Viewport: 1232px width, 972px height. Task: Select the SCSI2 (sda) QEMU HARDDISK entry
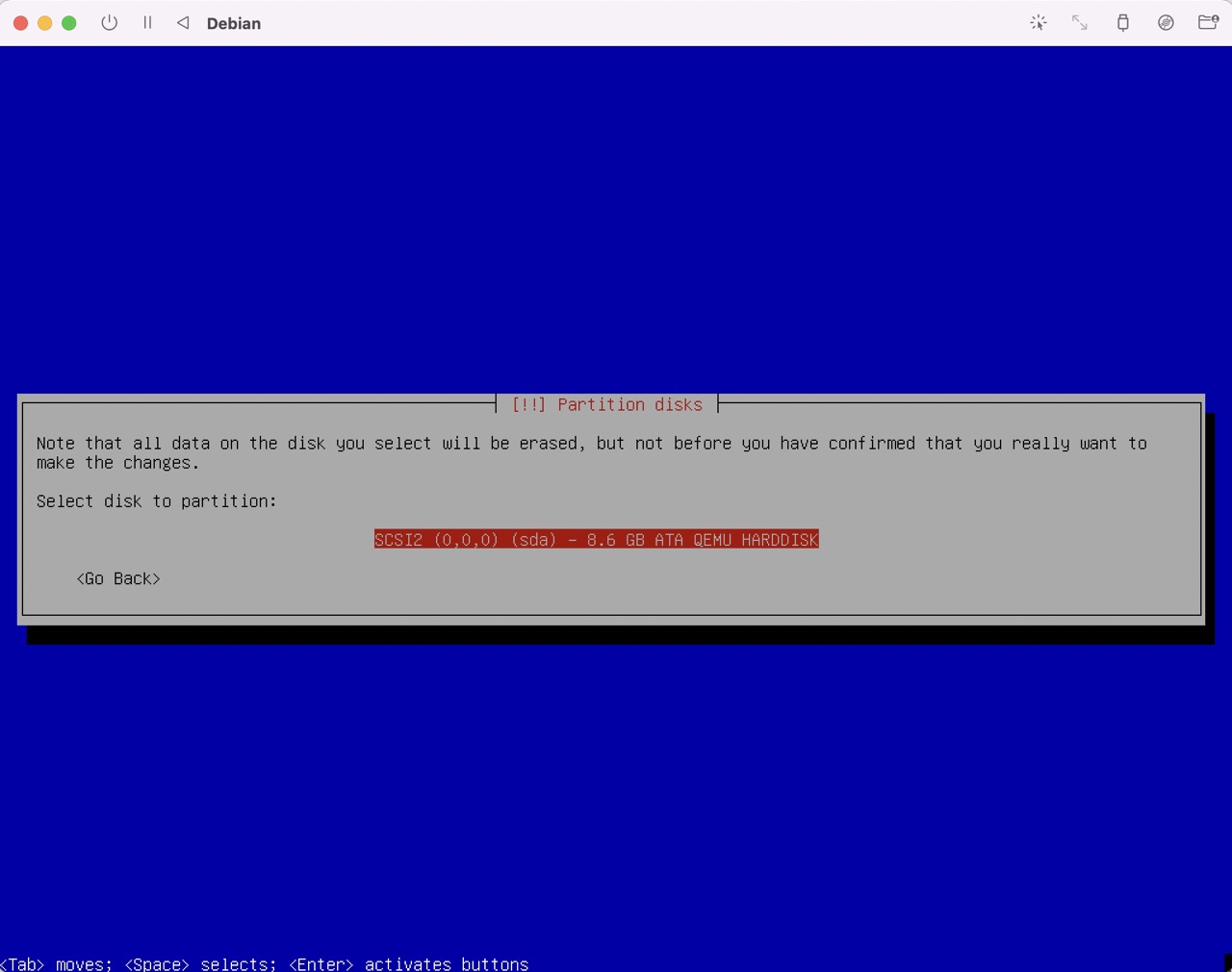pyautogui.click(x=596, y=540)
